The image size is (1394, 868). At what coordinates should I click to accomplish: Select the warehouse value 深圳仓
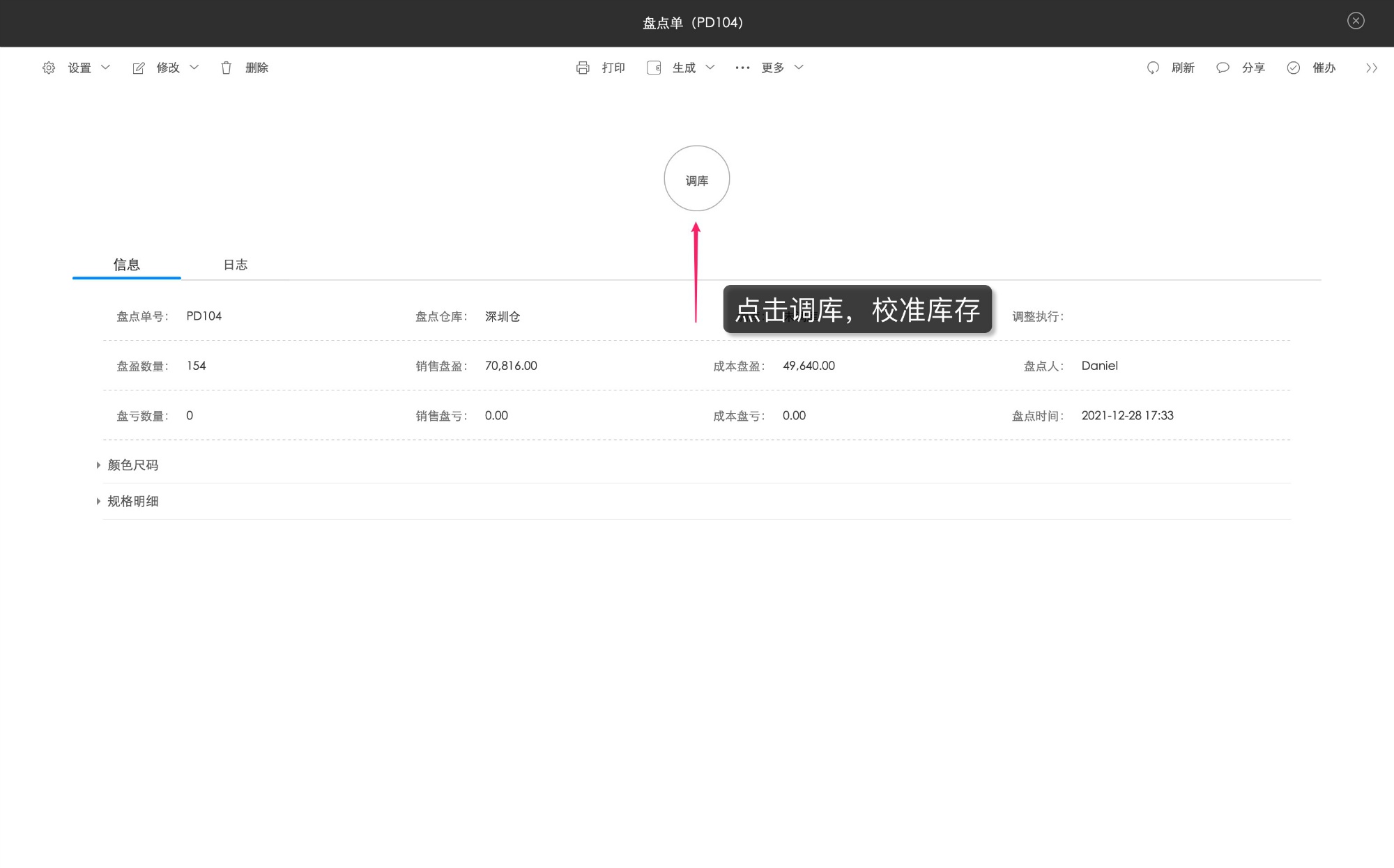503,316
